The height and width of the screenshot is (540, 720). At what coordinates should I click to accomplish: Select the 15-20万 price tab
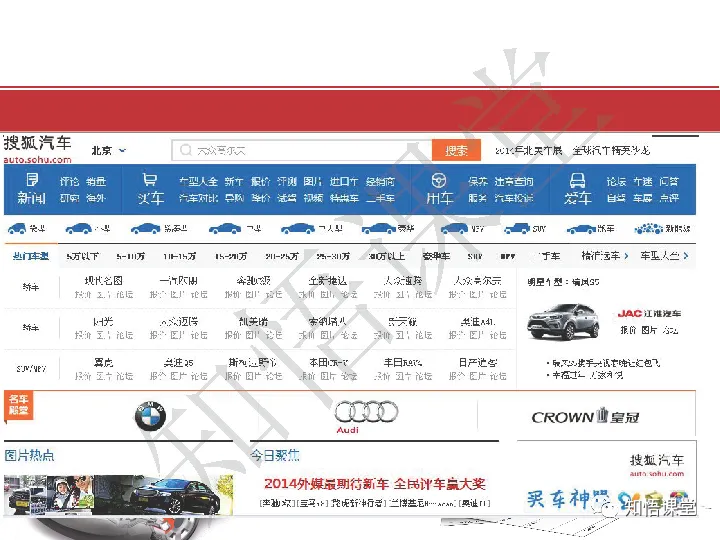click(x=231, y=256)
